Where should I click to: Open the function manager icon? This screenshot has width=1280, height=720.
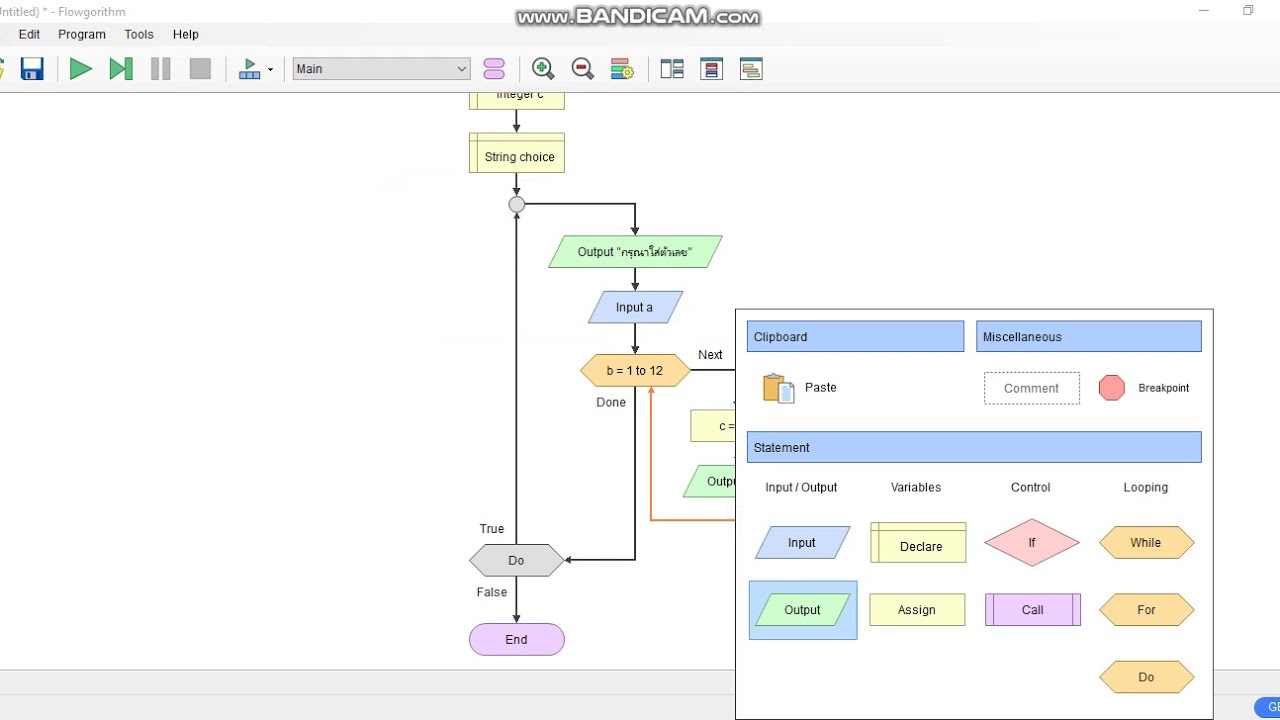(494, 69)
